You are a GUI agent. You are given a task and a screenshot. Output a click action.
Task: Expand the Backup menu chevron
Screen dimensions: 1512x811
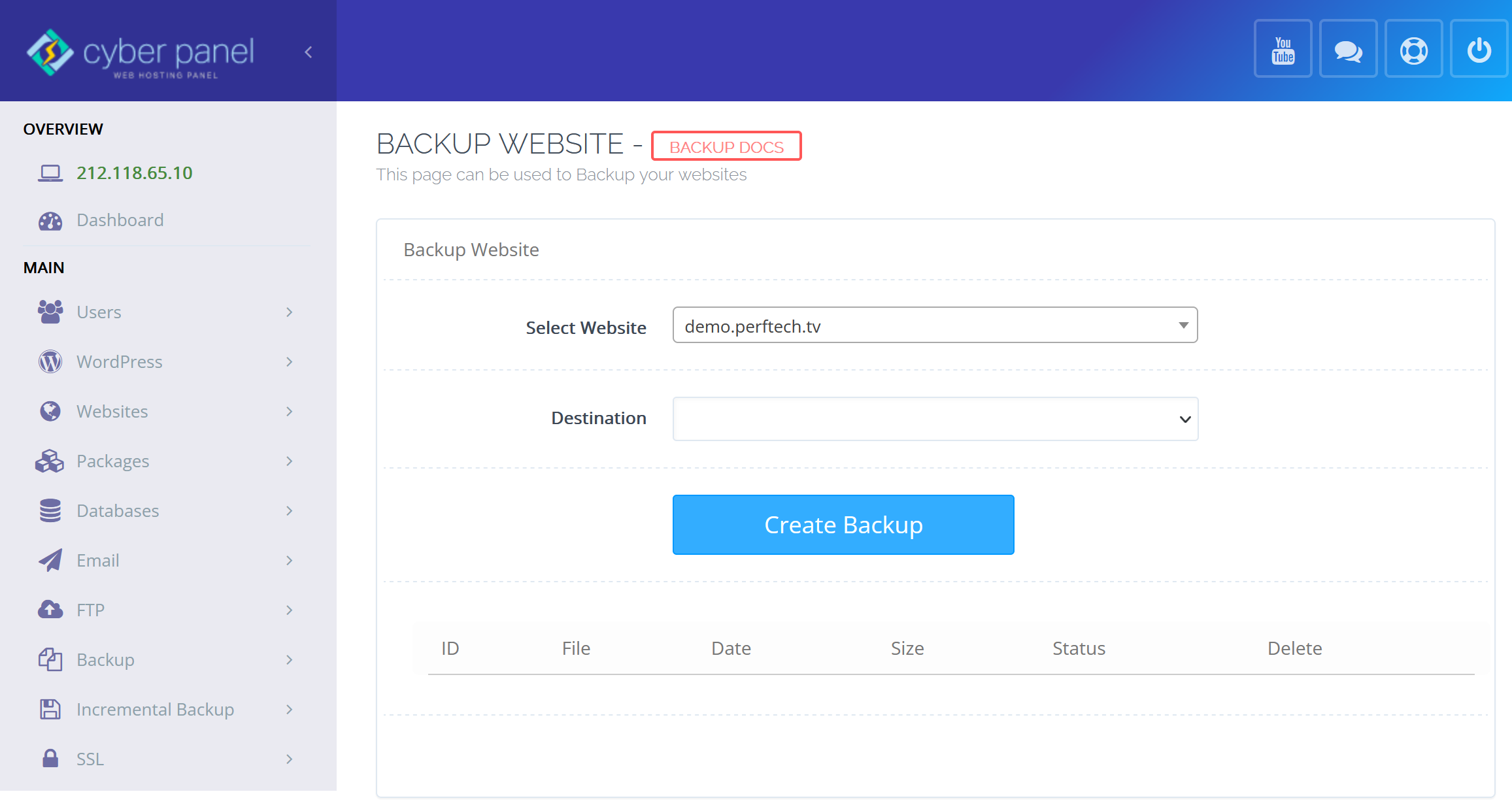[290, 660]
